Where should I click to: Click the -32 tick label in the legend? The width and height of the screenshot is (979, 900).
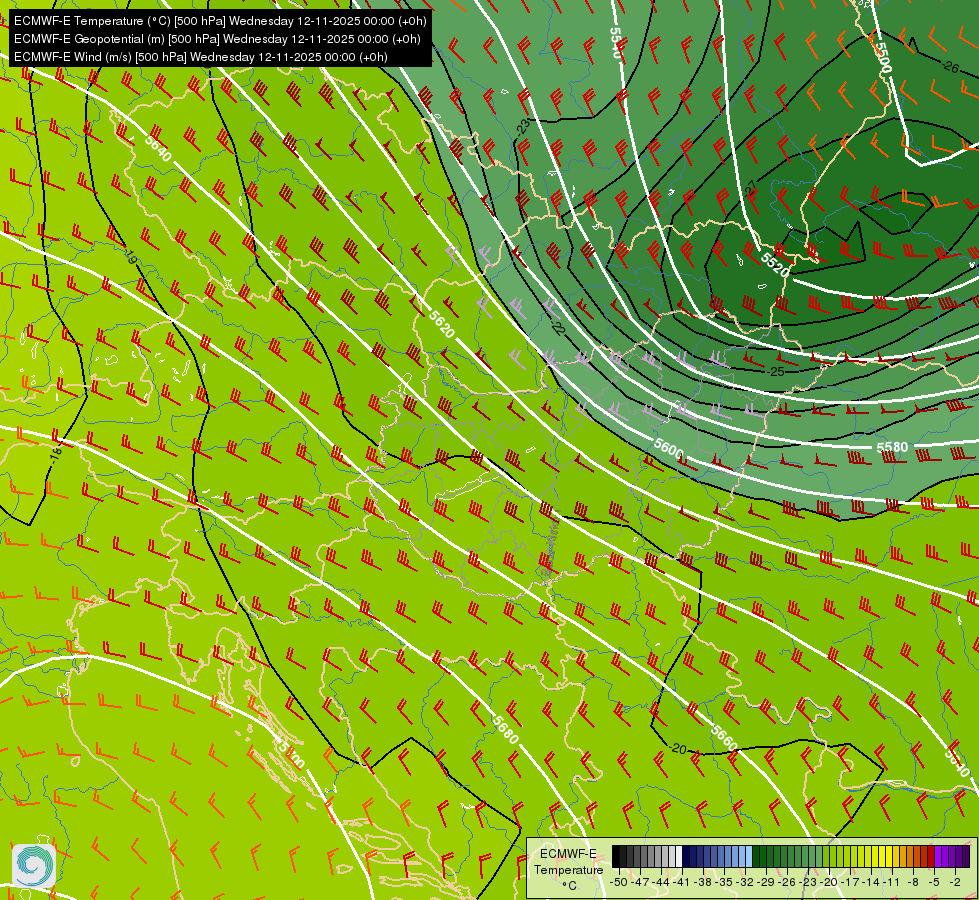pyautogui.click(x=745, y=882)
